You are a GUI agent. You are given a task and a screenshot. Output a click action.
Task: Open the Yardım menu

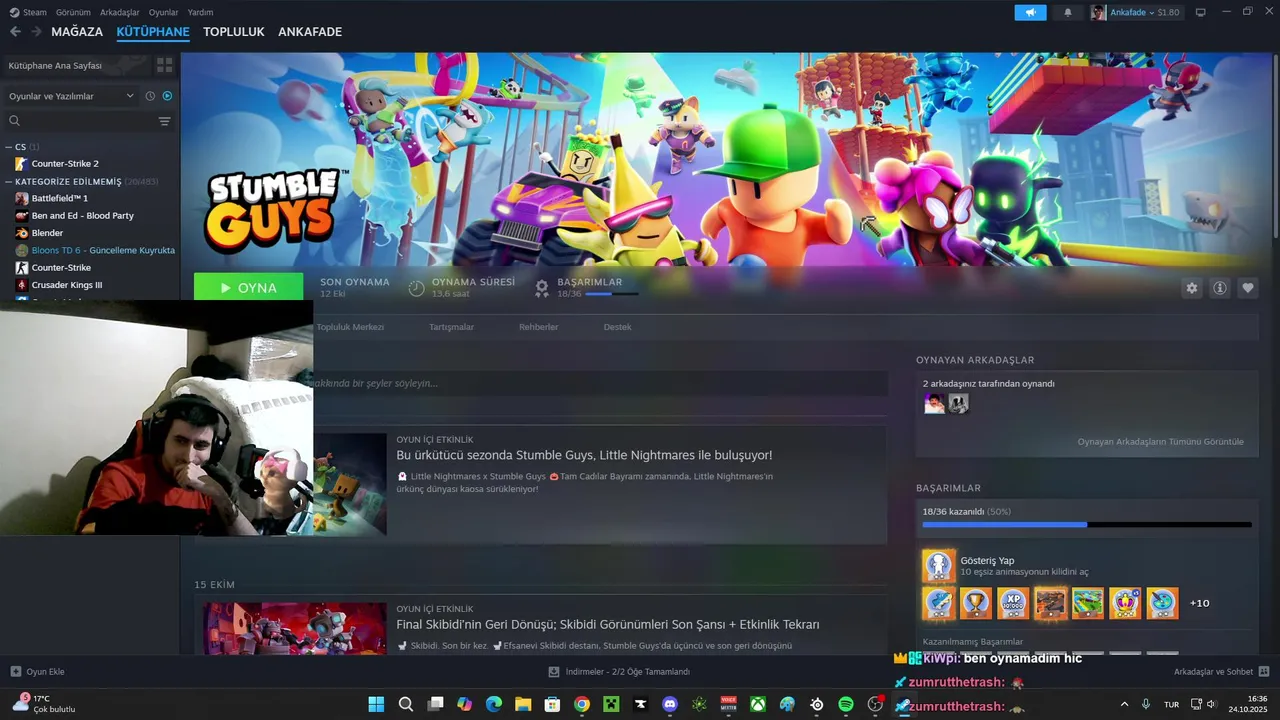pos(201,12)
